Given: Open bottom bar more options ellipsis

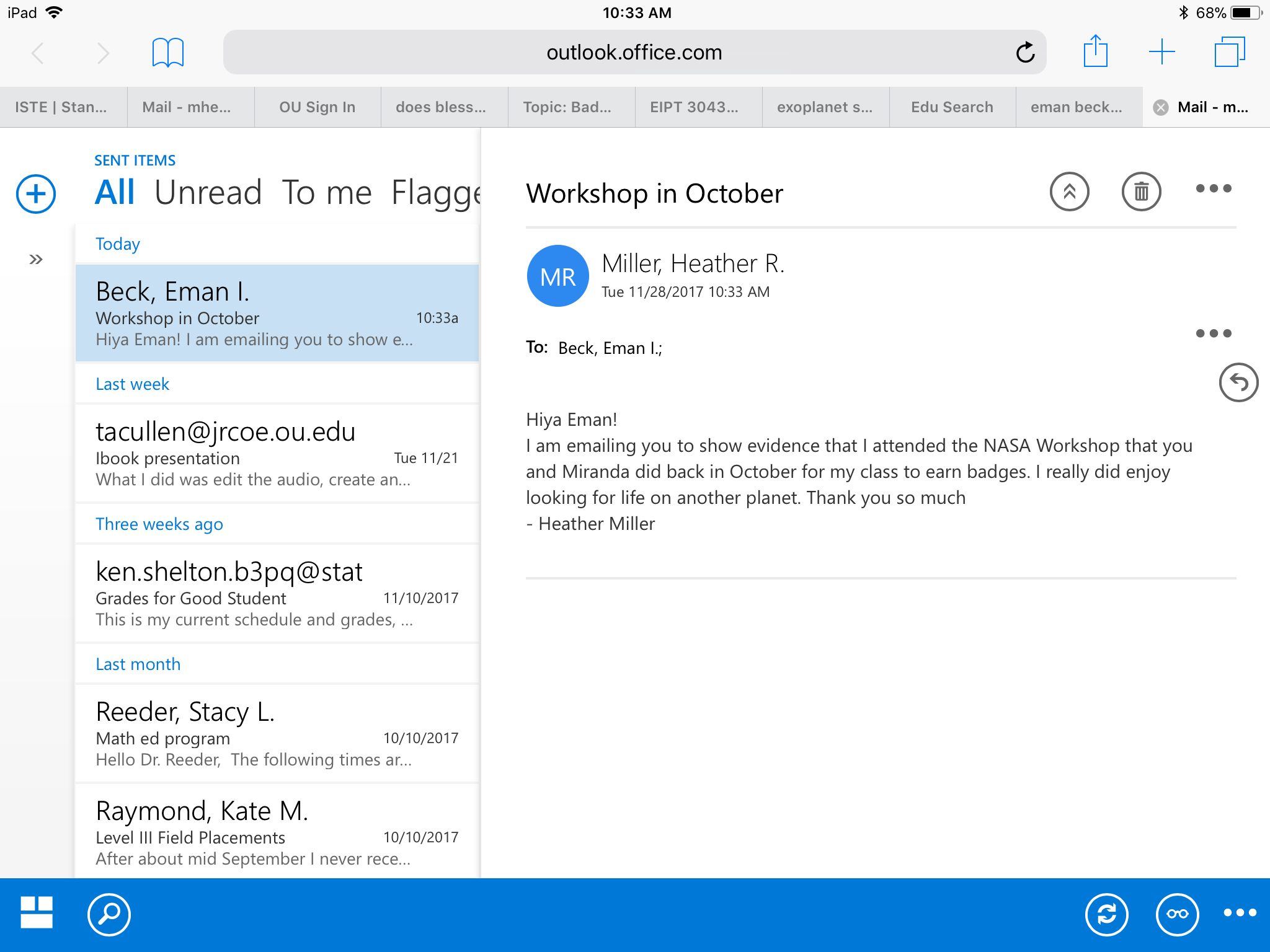Looking at the screenshot, I should (1239, 913).
